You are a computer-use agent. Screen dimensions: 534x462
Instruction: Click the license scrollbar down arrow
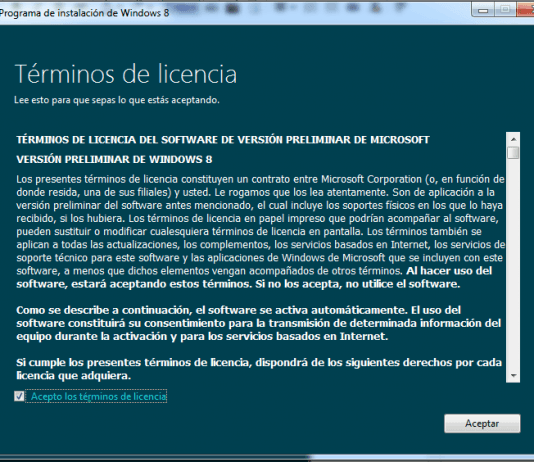point(513,376)
